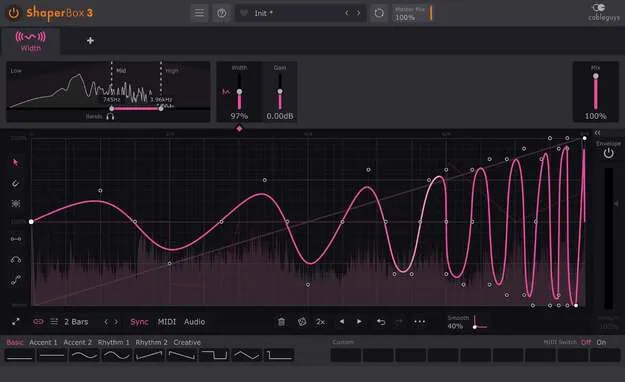
Task: Click the pink diamond position marker
Action: click(x=239, y=128)
